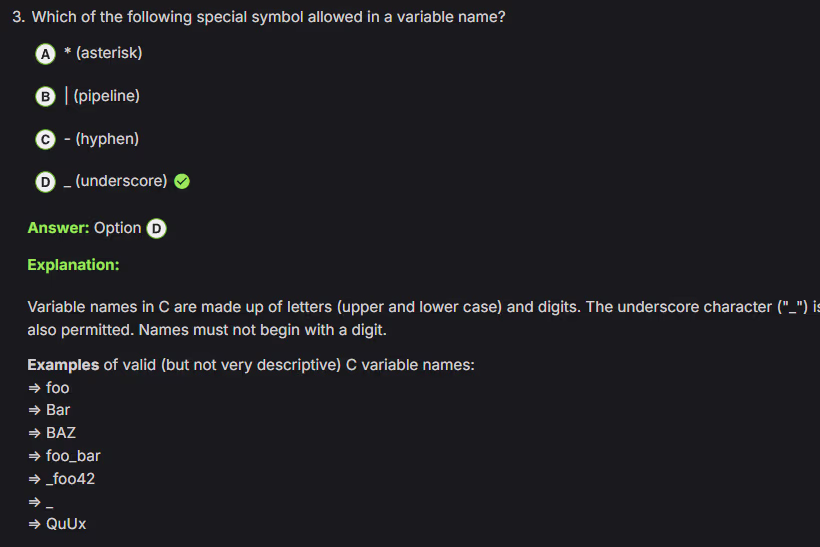Click arrow bullet before foo
The height and width of the screenshot is (547, 820).
click(x=34, y=388)
